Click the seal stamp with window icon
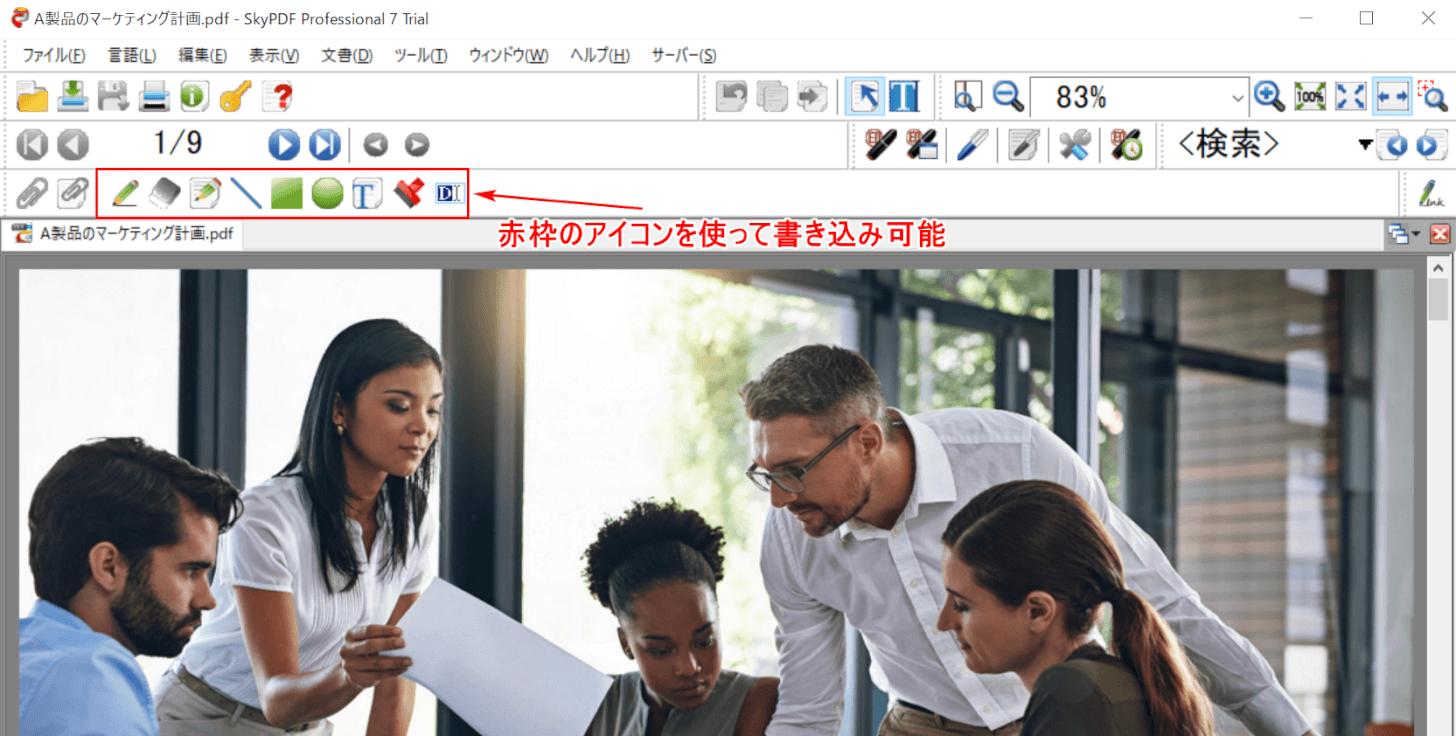Image resolution: width=1456 pixels, height=736 pixels. click(921, 145)
